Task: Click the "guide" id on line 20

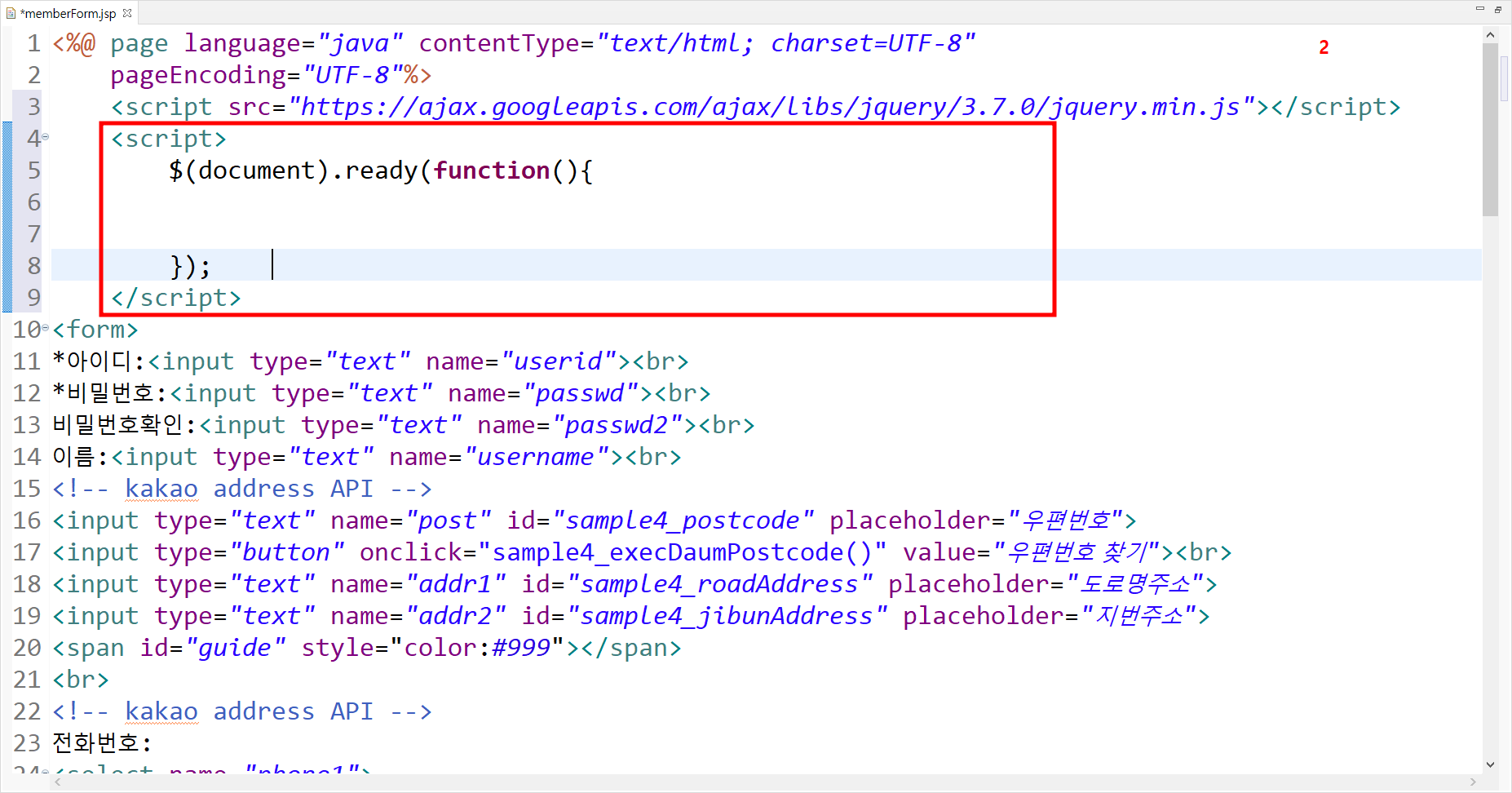Action: click(x=236, y=648)
